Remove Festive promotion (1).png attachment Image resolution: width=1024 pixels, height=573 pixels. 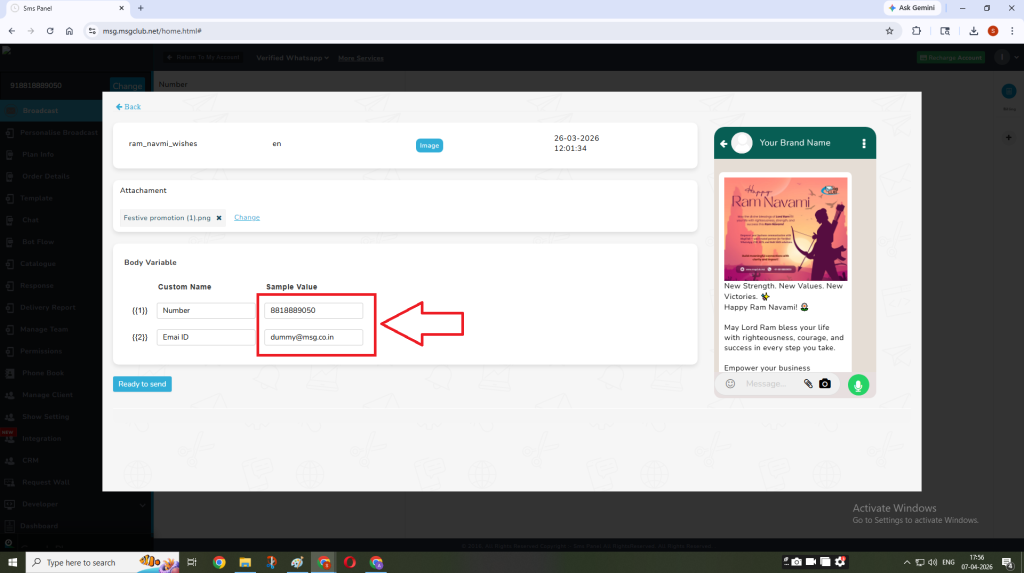(219, 217)
